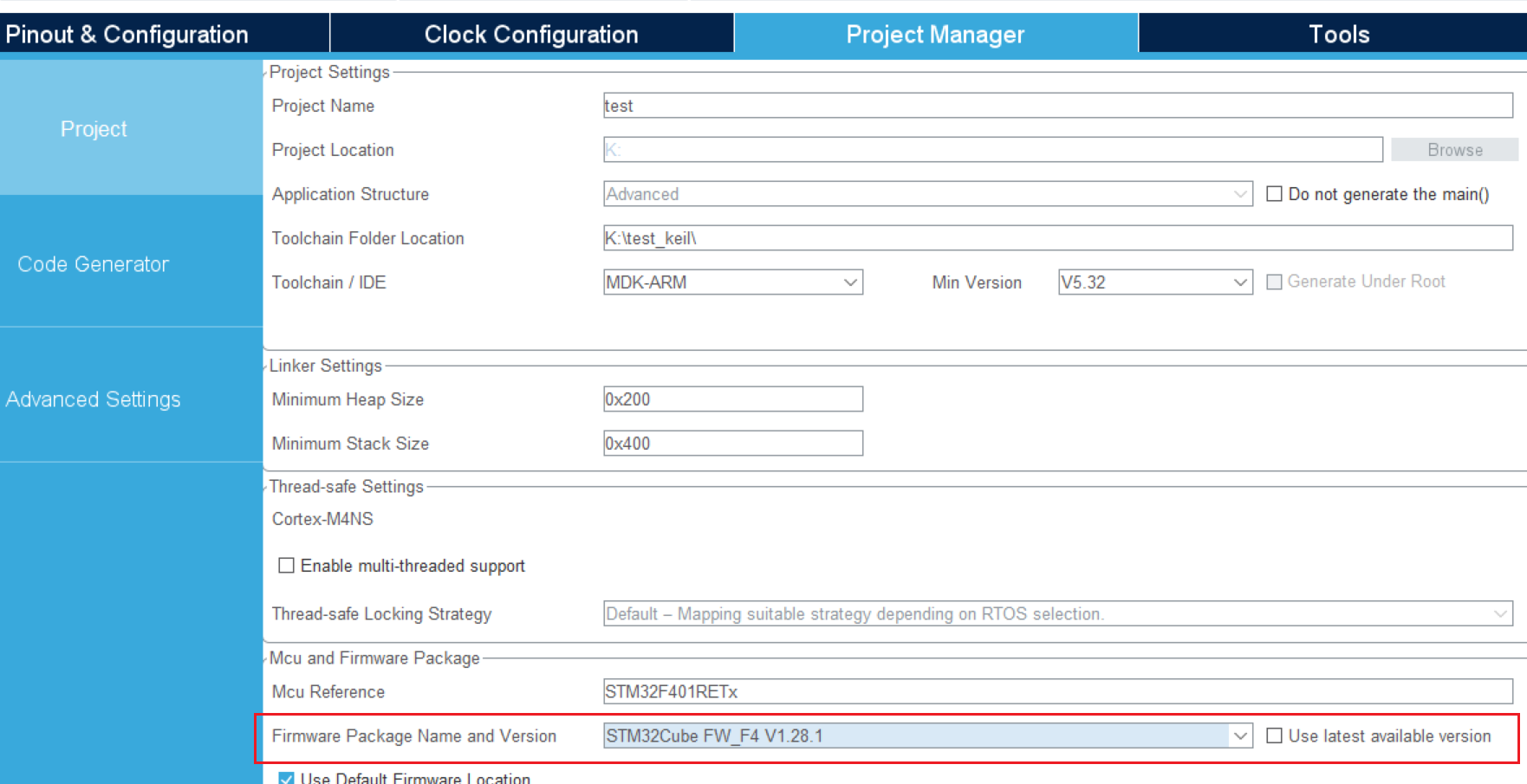This screenshot has height=784, width=1527.
Task: Open the Toolchain / IDE dropdown
Action: (850, 282)
